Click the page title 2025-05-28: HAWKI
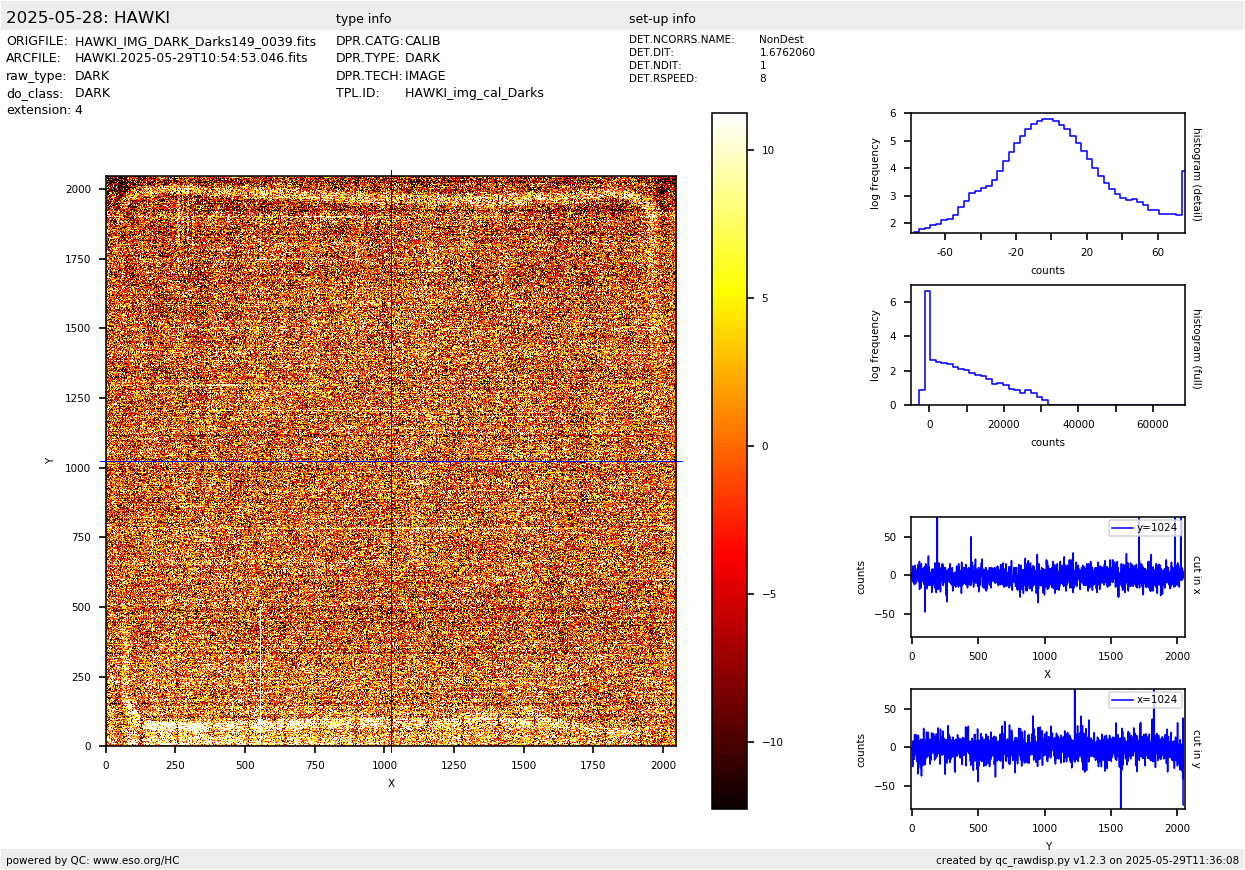The image size is (1245, 870). pyautogui.click(x=88, y=18)
